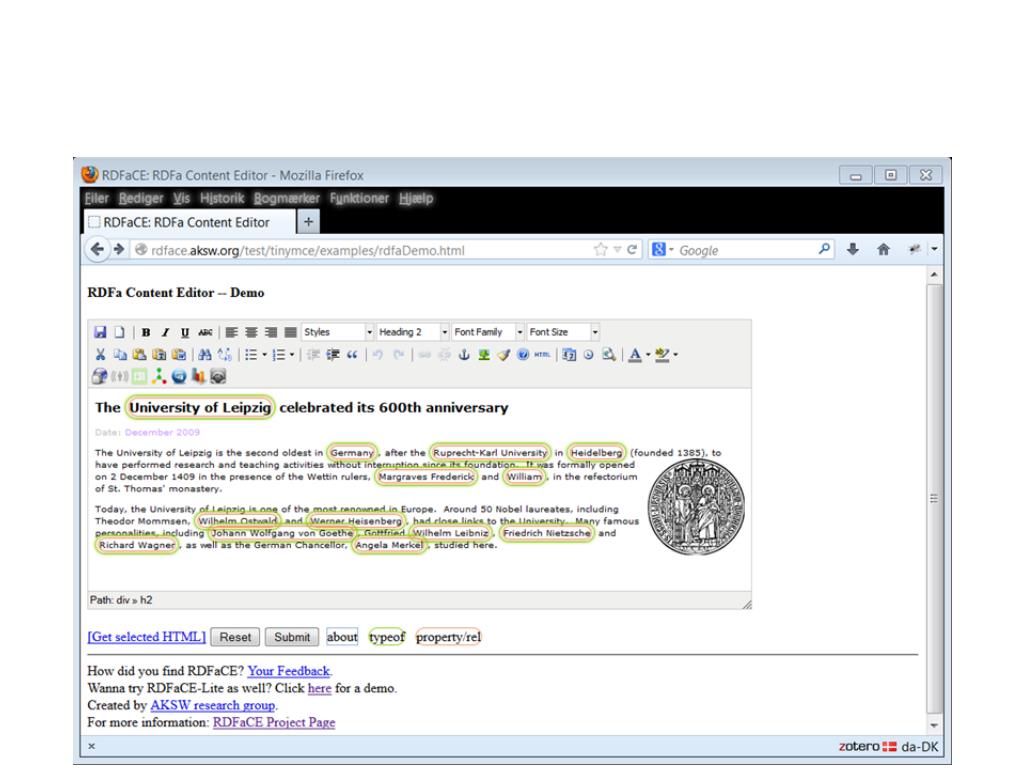Screen dimensions: 1024x768
Task: Toggle Italic formatting
Action: 165,332
